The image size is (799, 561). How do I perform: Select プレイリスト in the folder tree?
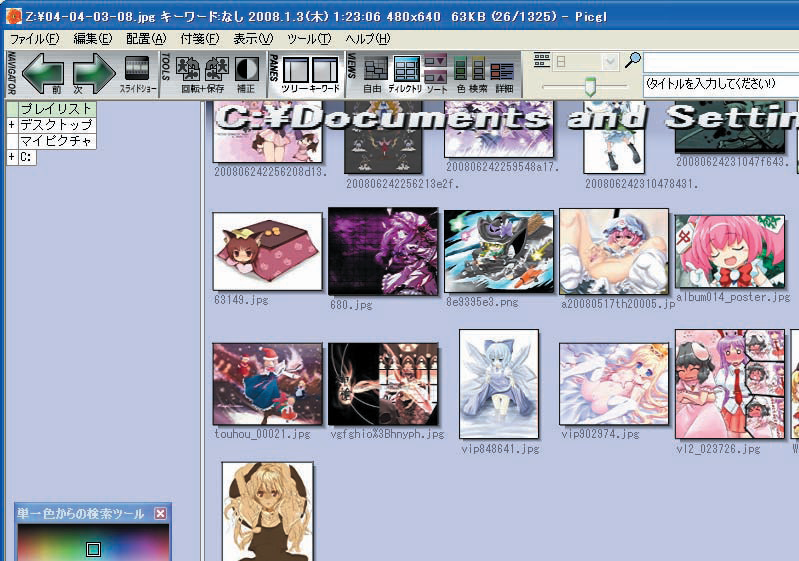click(57, 109)
